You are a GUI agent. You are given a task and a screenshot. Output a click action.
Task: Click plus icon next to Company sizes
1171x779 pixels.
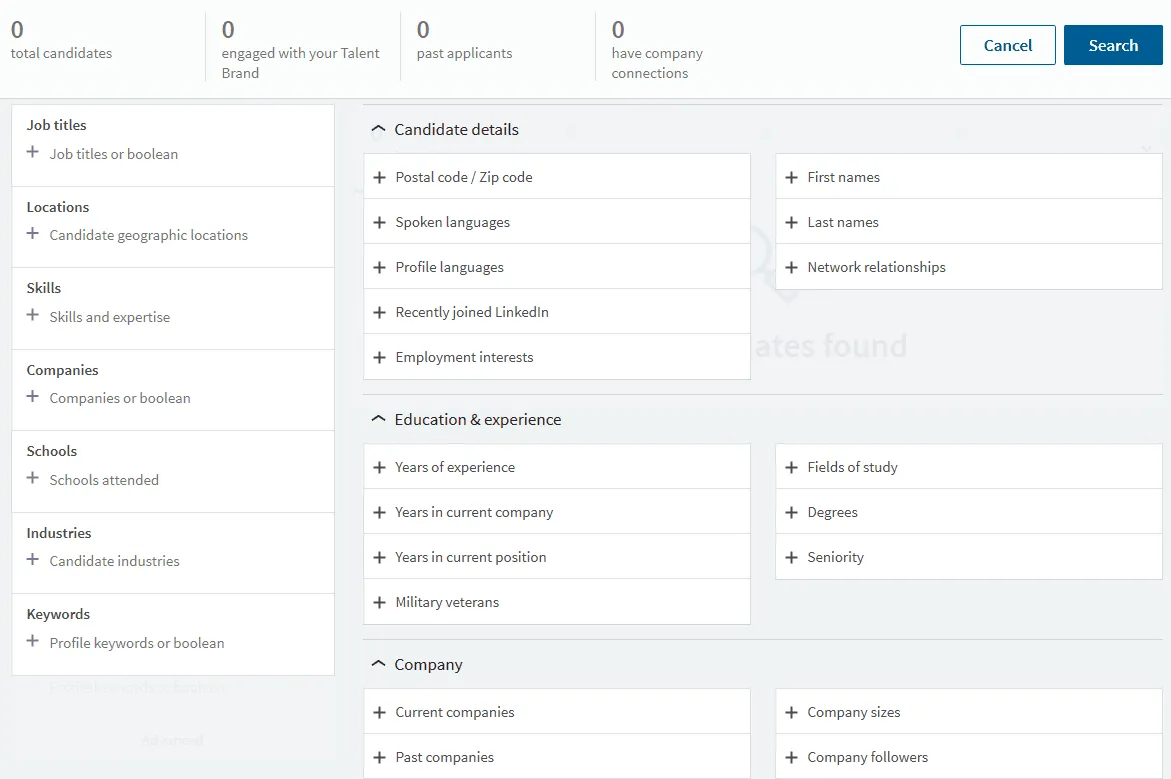(791, 713)
